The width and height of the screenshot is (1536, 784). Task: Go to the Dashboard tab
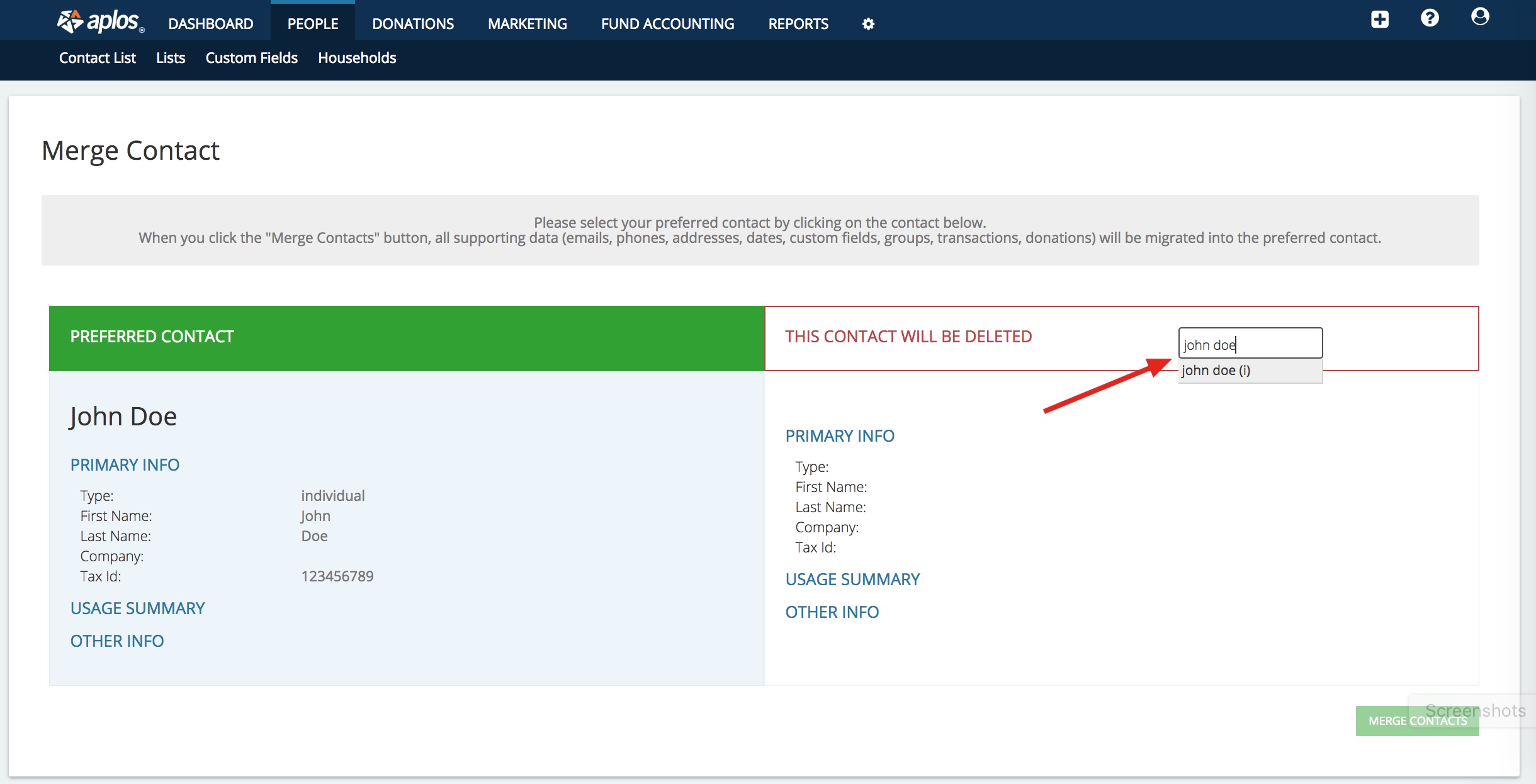(x=211, y=24)
